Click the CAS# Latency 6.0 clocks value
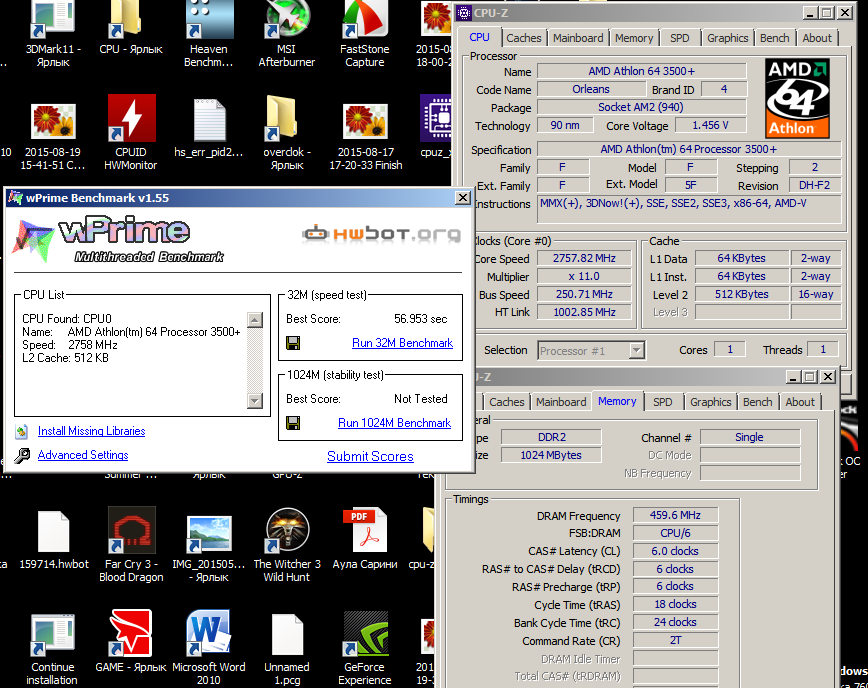 [675, 551]
